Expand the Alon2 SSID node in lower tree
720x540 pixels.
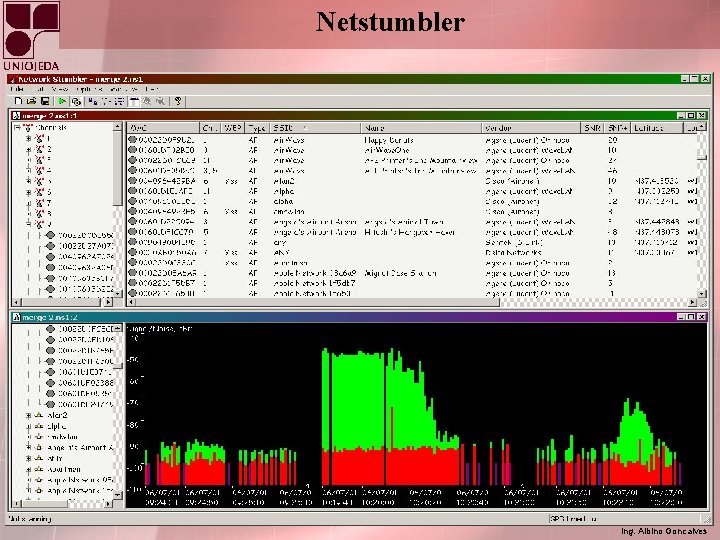point(28,415)
